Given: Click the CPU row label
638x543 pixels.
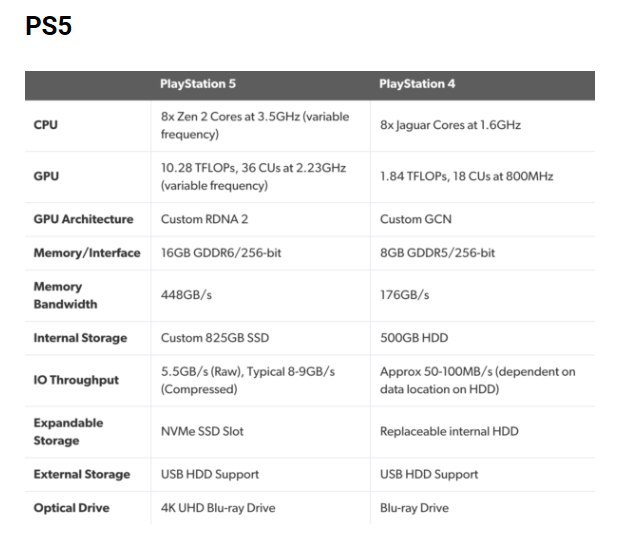Looking at the screenshot, I should pos(46,125).
